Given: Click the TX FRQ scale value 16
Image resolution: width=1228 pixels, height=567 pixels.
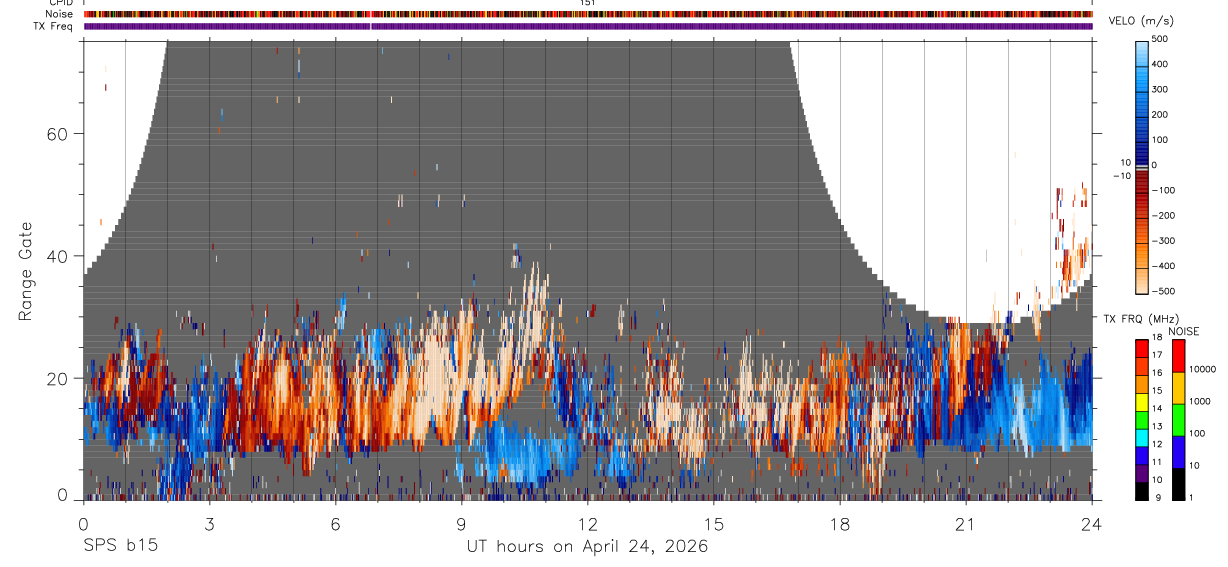Looking at the screenshot, I should coord(1155,373).
